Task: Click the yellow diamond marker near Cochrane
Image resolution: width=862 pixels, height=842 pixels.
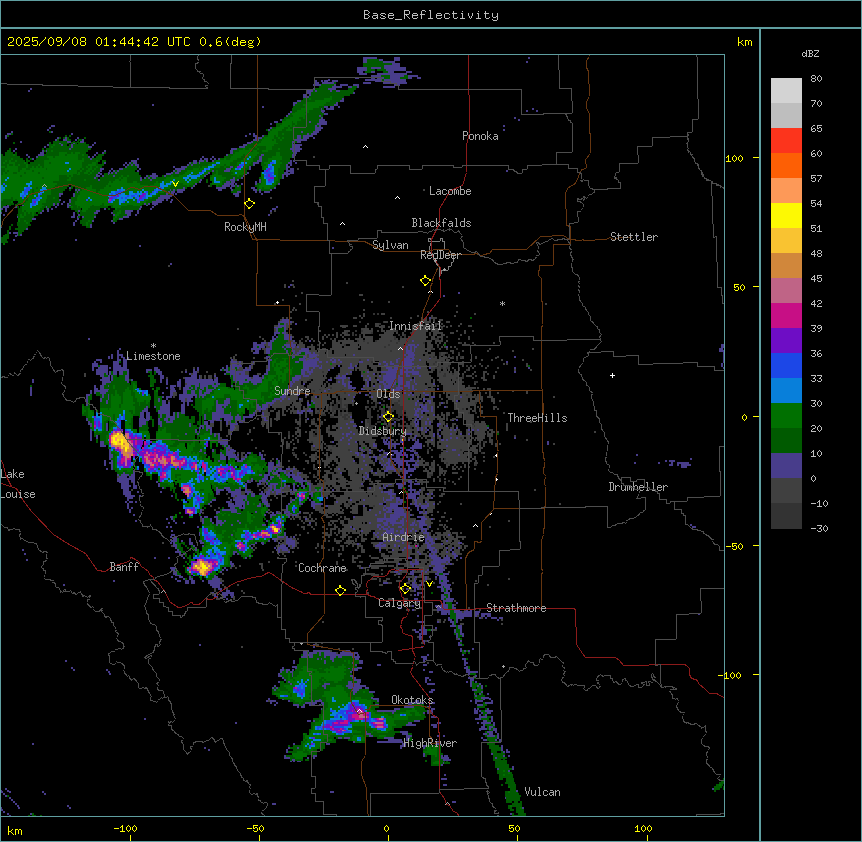Action: (340, 590)
